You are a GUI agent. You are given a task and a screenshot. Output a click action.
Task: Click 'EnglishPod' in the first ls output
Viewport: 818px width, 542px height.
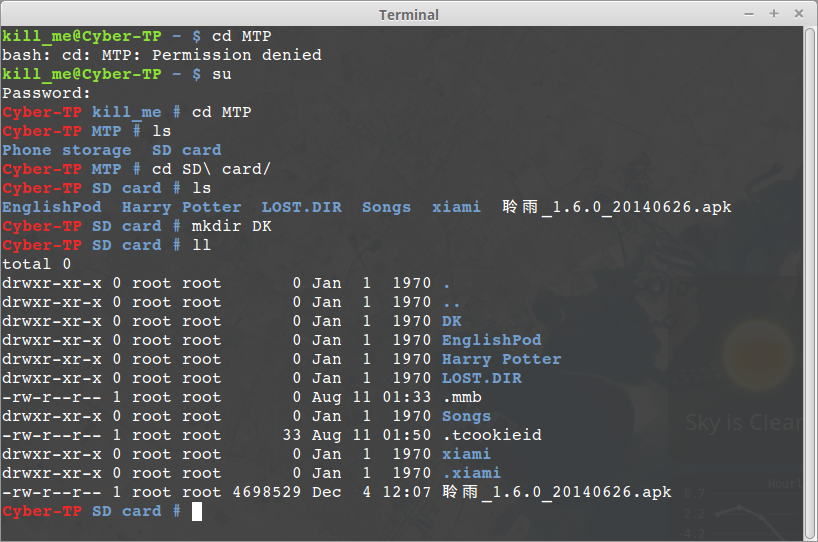pos(52,207)
